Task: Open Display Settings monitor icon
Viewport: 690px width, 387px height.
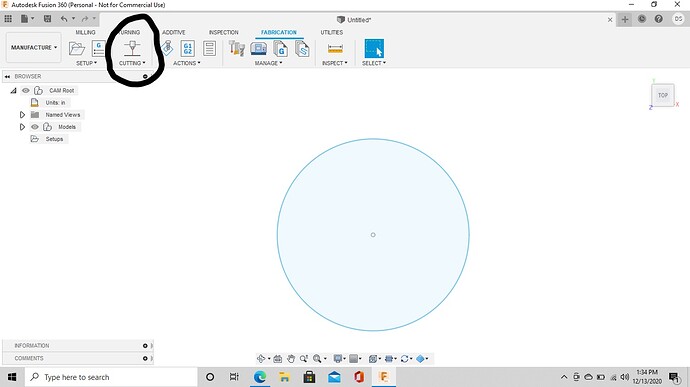Action: 338,358
